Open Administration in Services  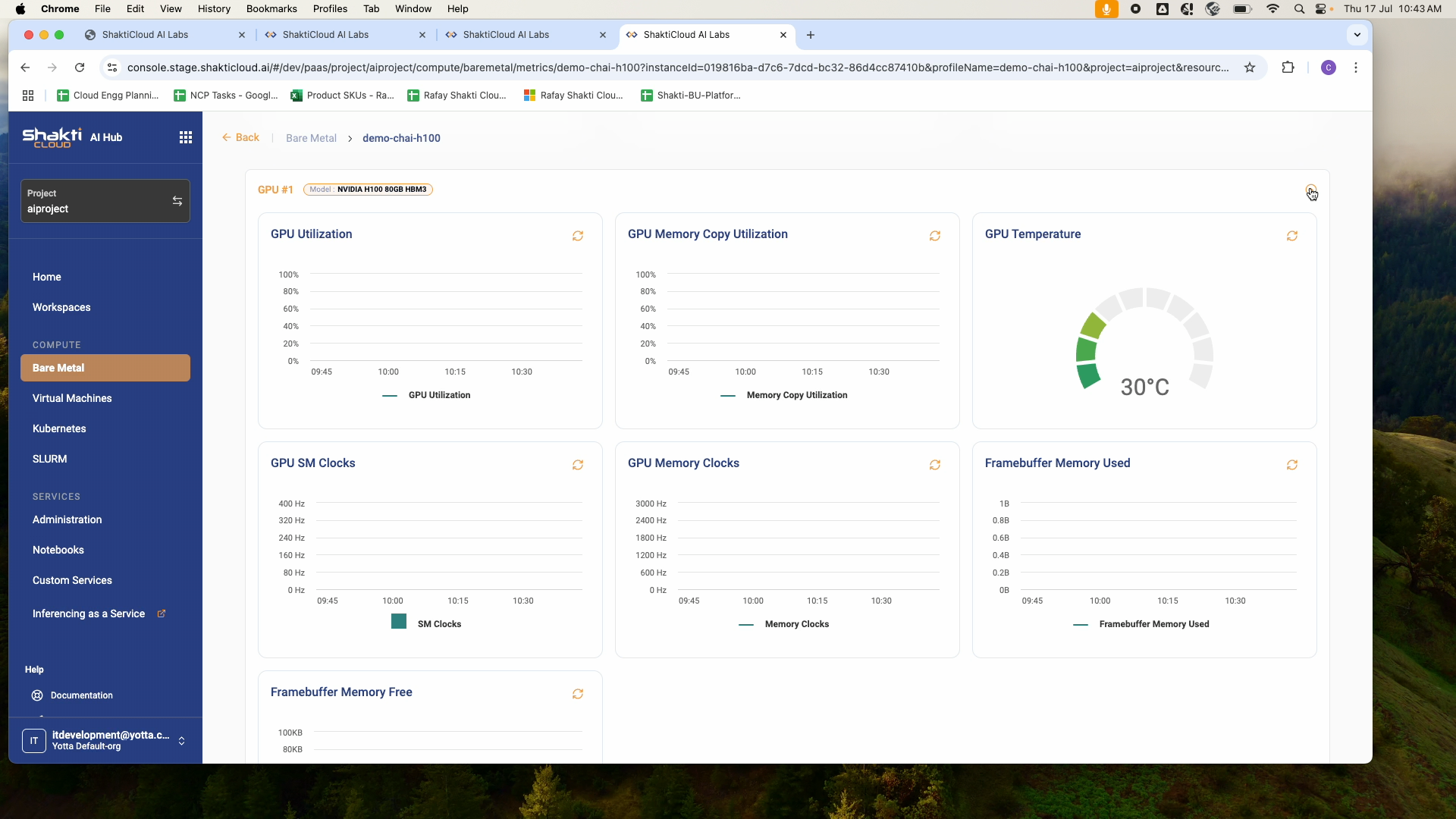tap(67, 519)
